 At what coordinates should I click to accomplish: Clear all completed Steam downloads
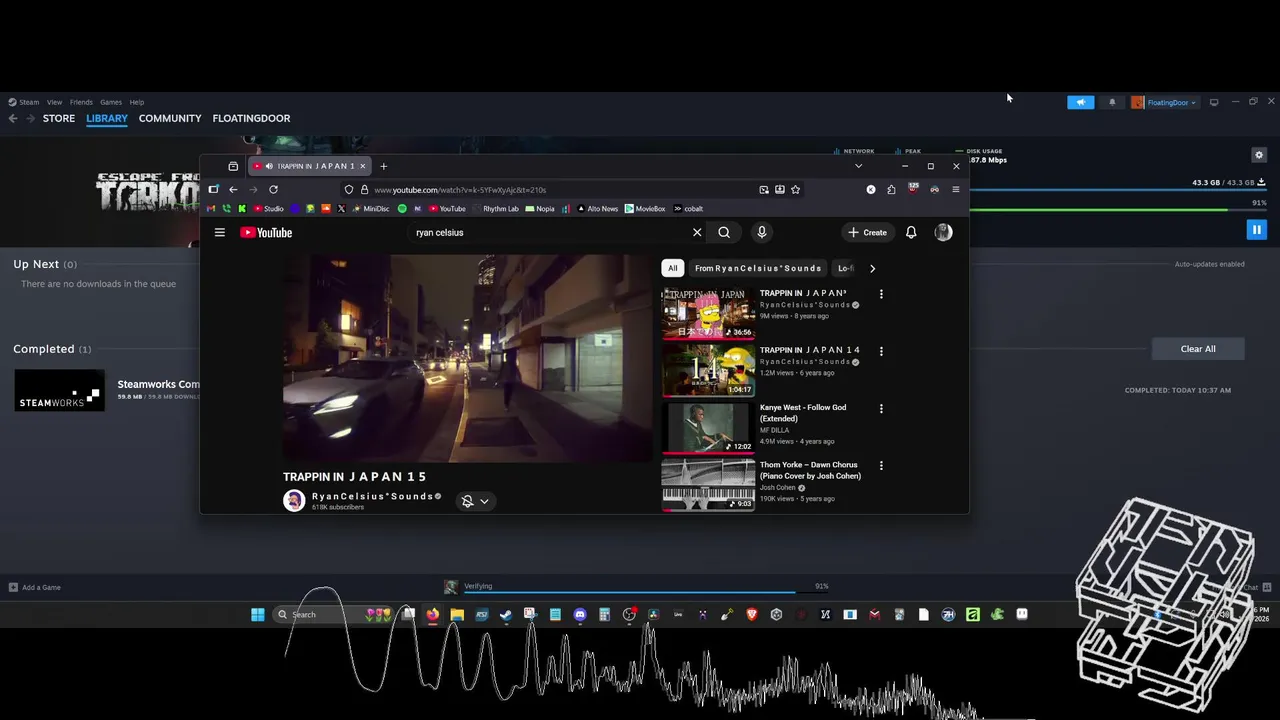point(1198,349)
